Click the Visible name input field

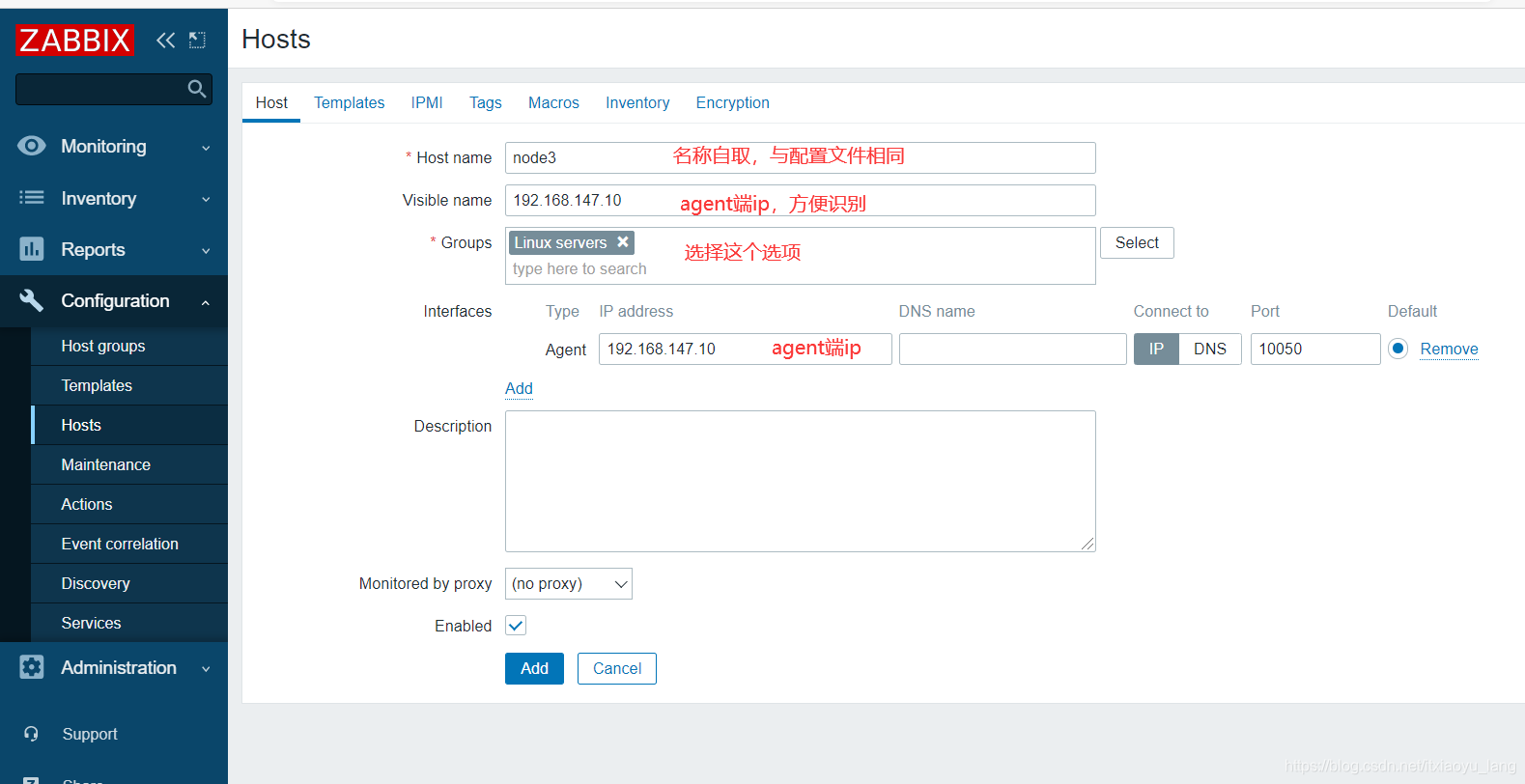point(801,200)
